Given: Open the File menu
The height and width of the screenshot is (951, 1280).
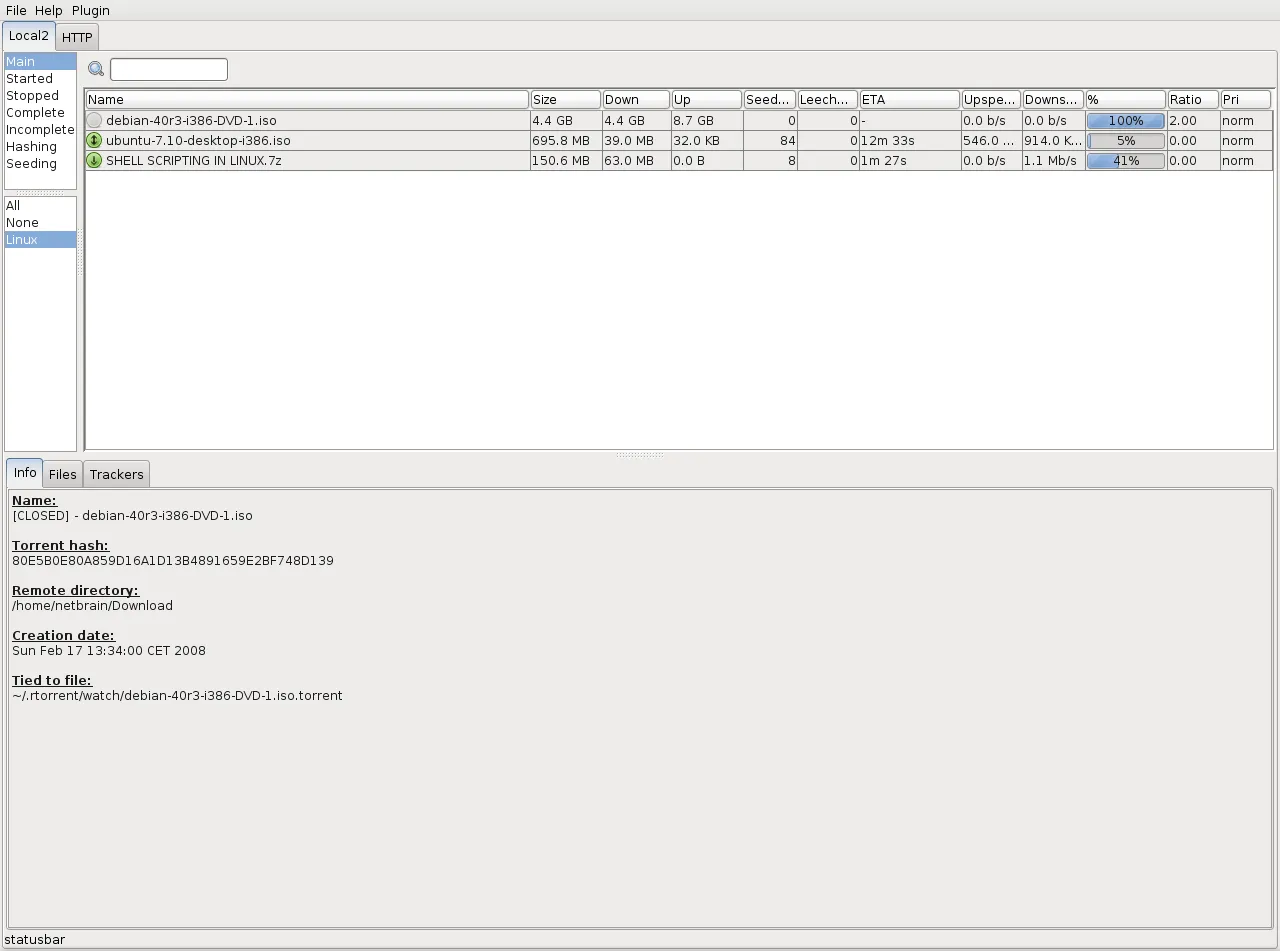Looking at the screenshot, I should (15, 10).
